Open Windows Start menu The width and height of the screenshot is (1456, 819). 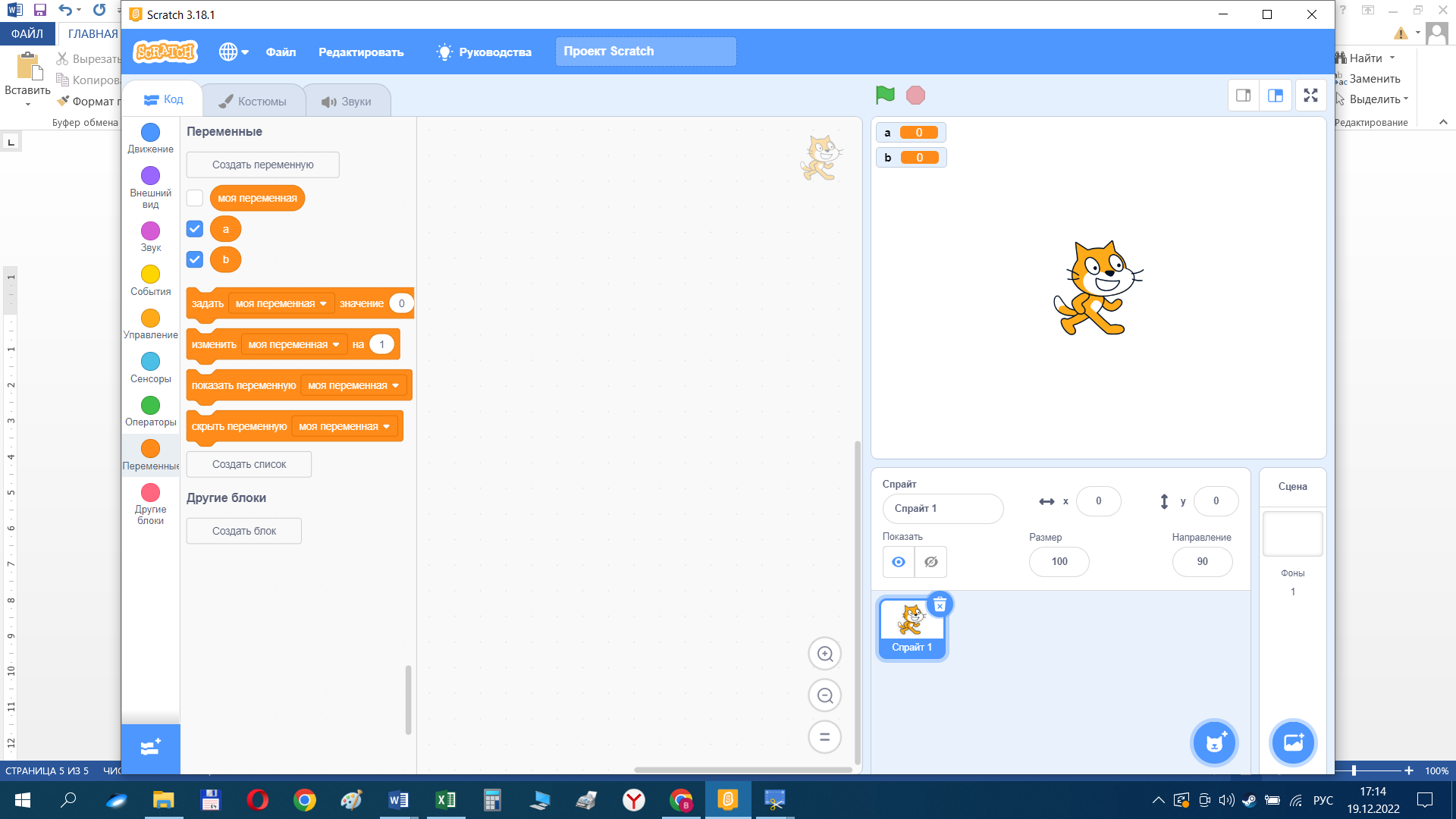click(22, 800)
